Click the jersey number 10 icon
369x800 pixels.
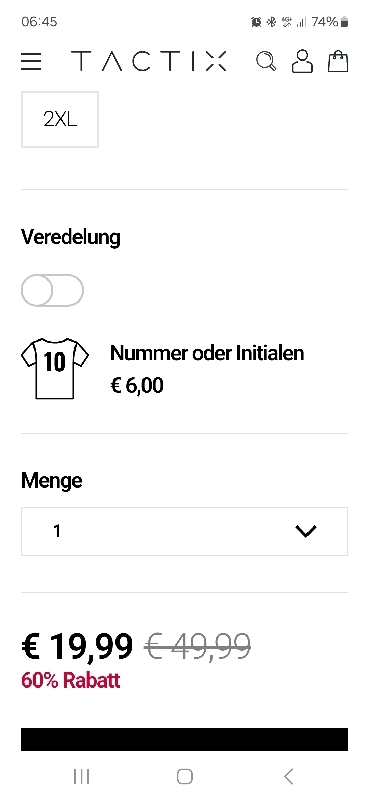point(55,368)
